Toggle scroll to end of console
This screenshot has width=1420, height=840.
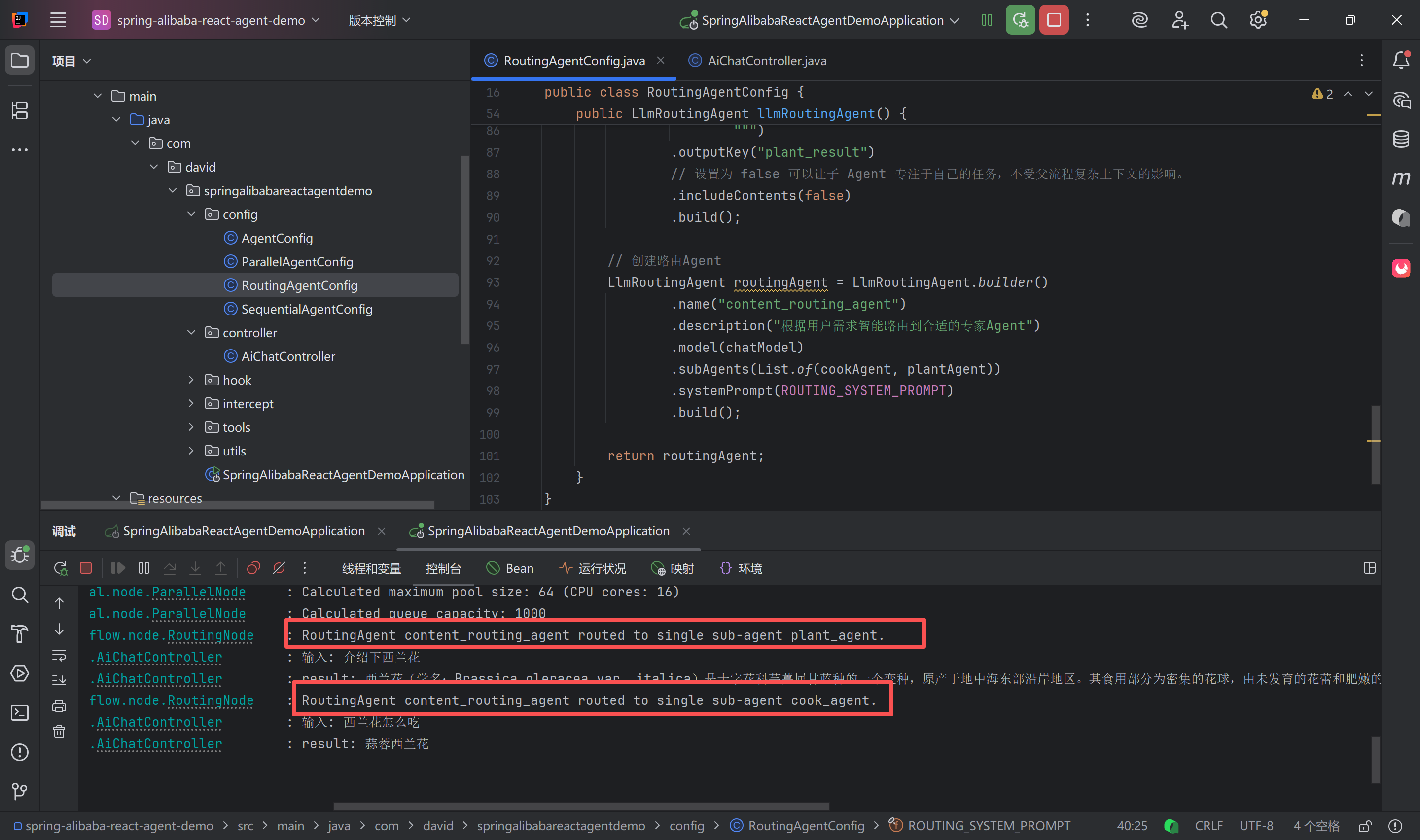[59, 680]
